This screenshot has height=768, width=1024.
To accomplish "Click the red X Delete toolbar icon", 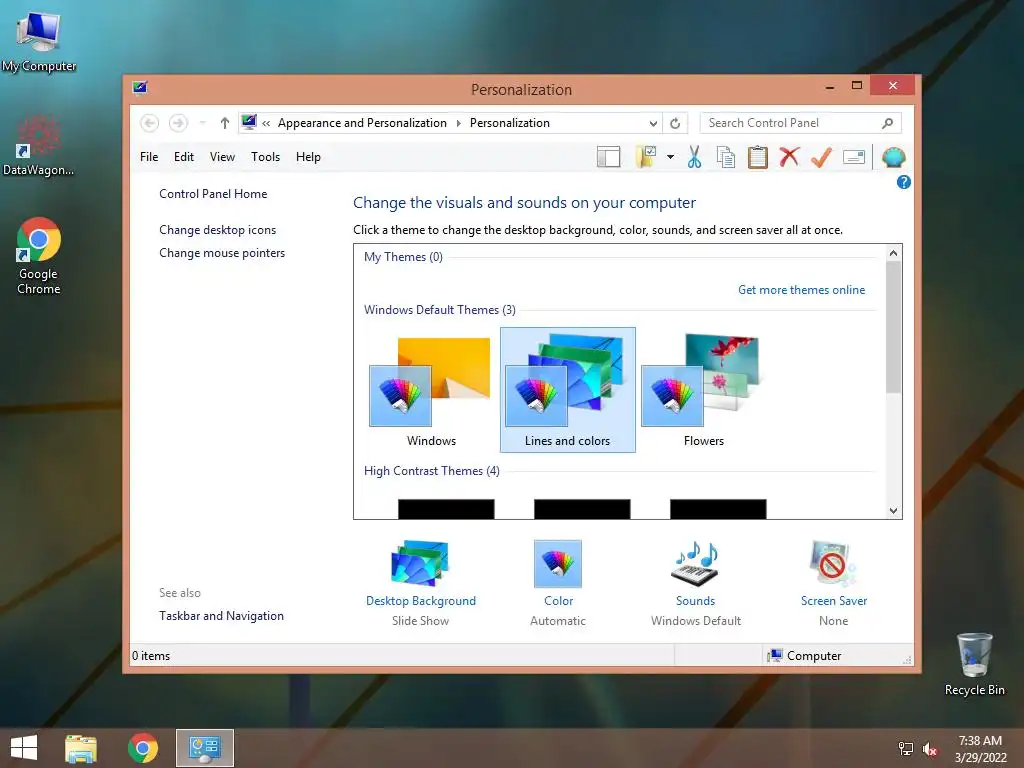I will (x=789, y=157).
